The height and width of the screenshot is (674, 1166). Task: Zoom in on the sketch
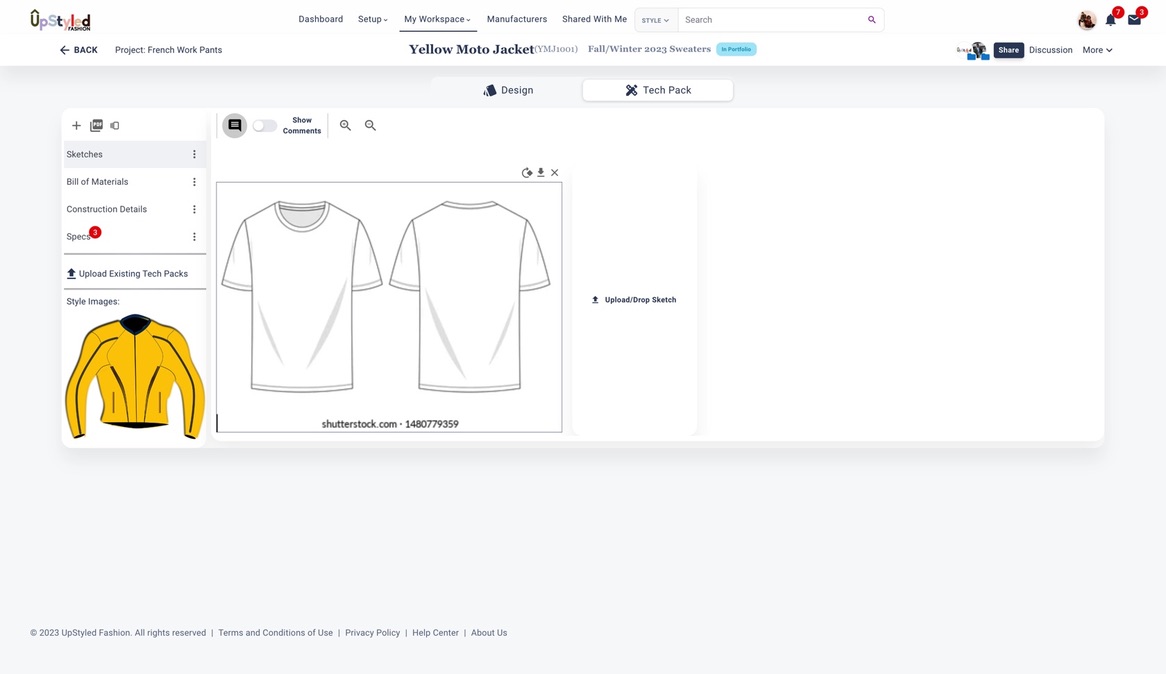click(x=345, y=126)
